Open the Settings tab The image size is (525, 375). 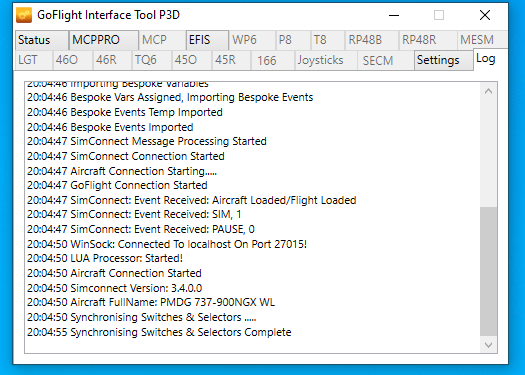[x=444, y=60]
